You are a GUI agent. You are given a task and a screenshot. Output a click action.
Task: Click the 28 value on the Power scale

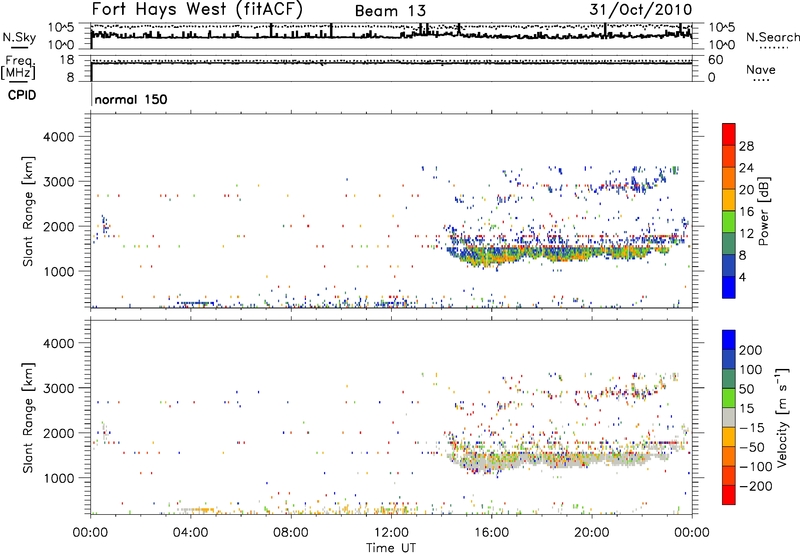(x=746, y=146)
